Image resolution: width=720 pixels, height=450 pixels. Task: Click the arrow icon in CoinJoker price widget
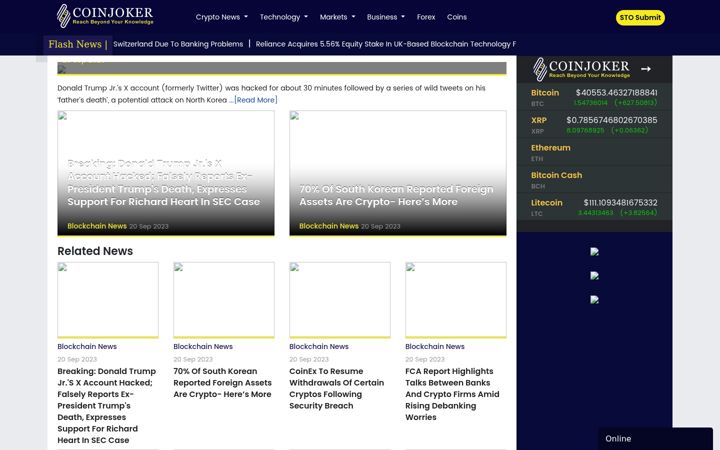point(646,69)
